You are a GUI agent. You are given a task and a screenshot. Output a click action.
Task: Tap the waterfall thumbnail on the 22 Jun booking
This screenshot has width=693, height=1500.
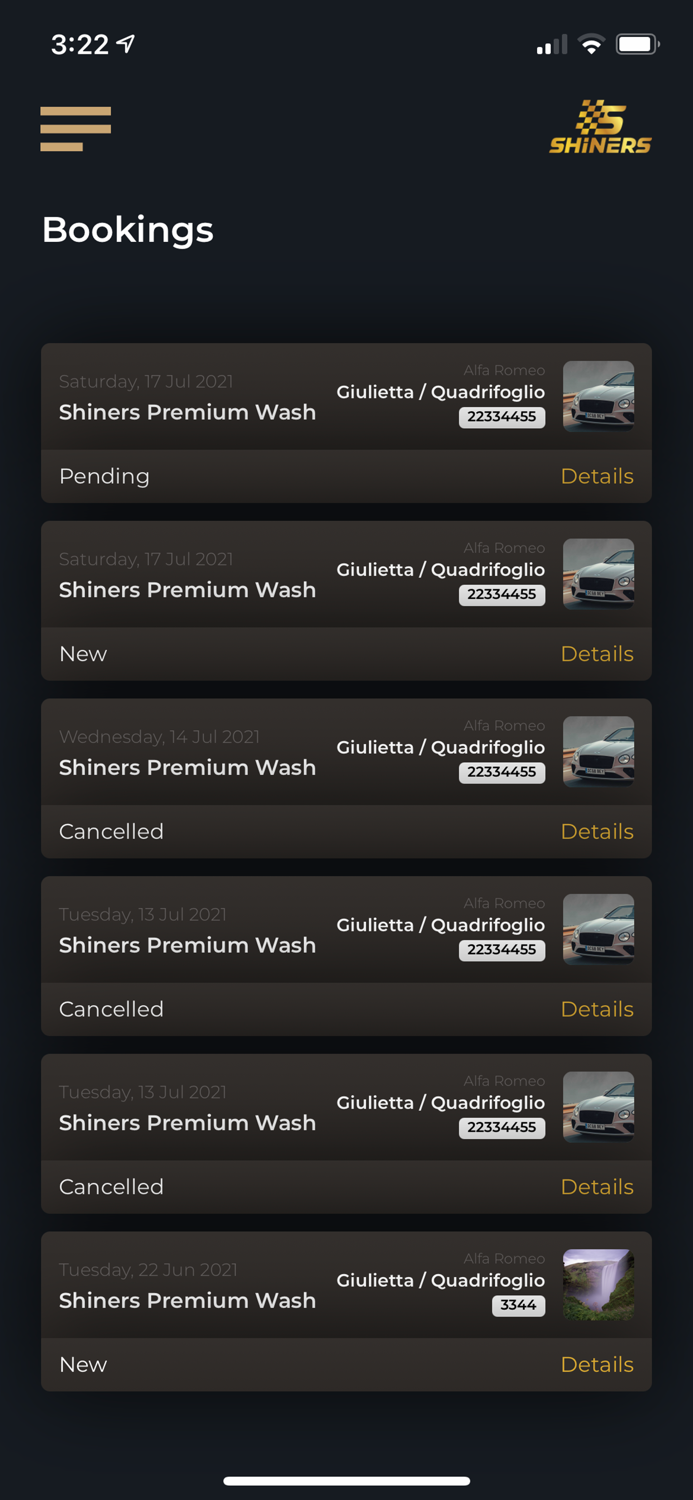pos(598,1283)
